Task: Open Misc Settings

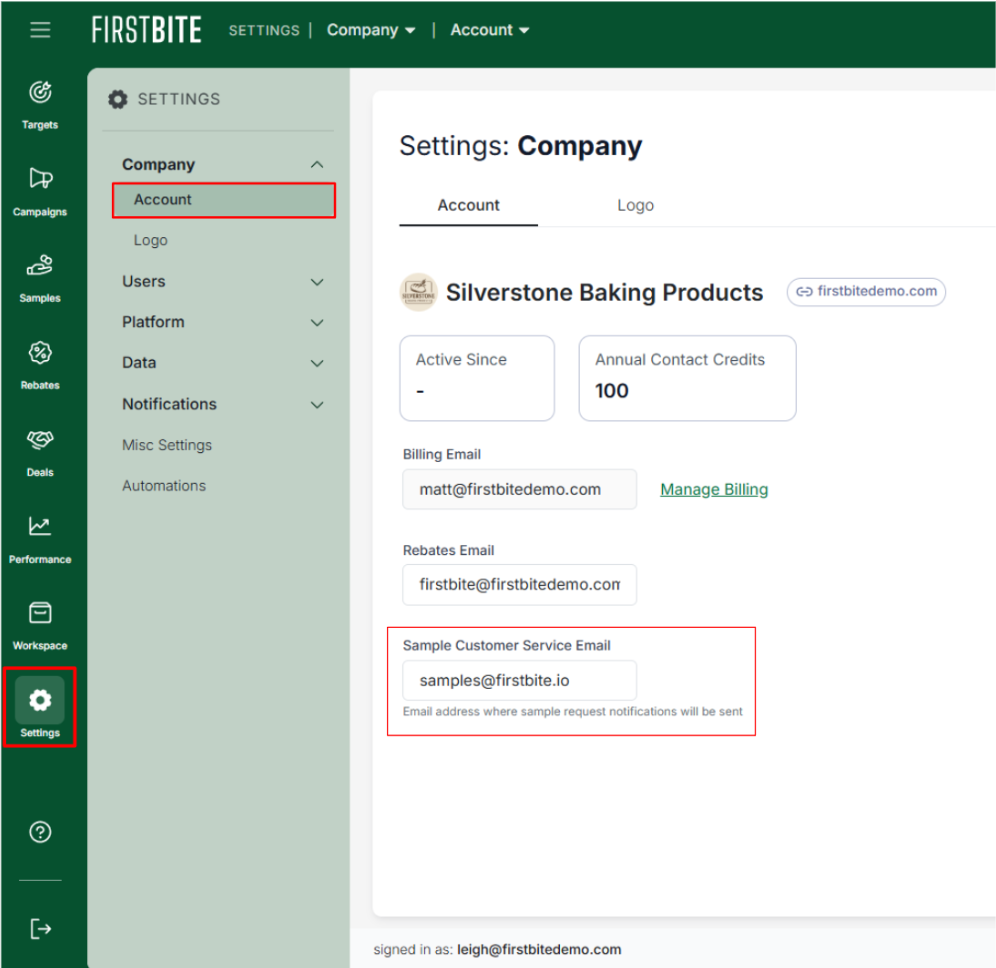Action: (x=167, y=445)
